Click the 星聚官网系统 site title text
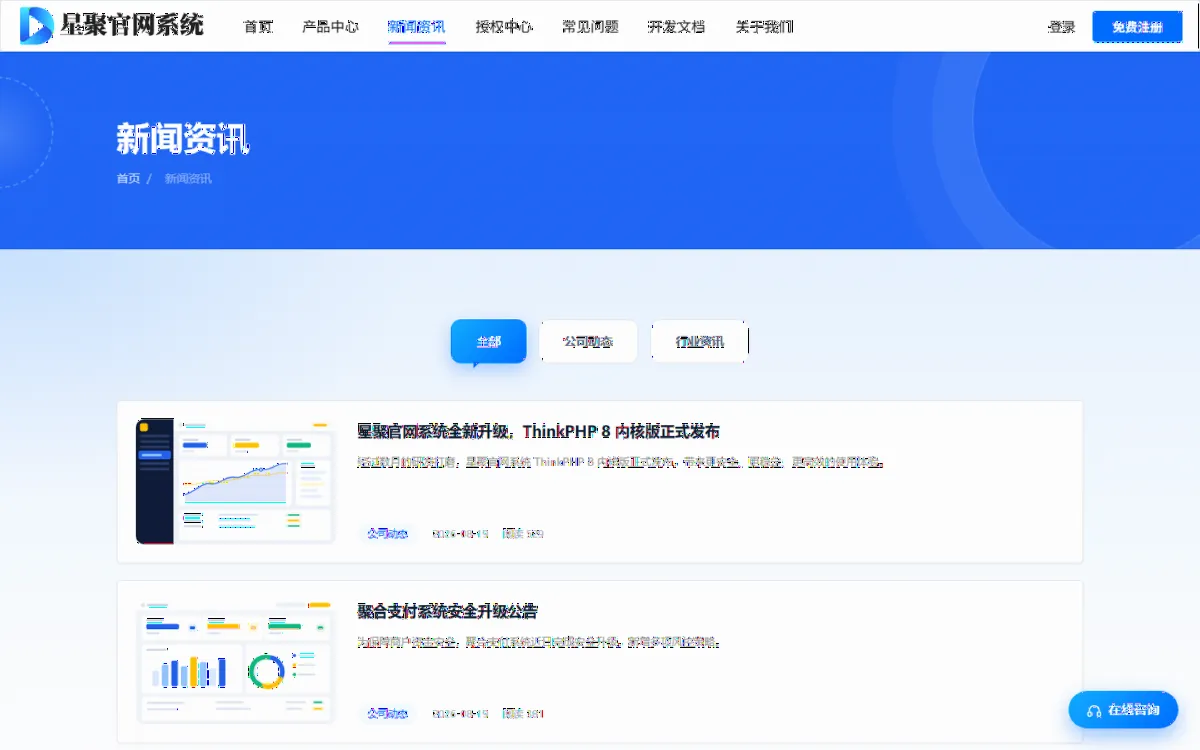1200x750 pixels. tap(132, 25)
